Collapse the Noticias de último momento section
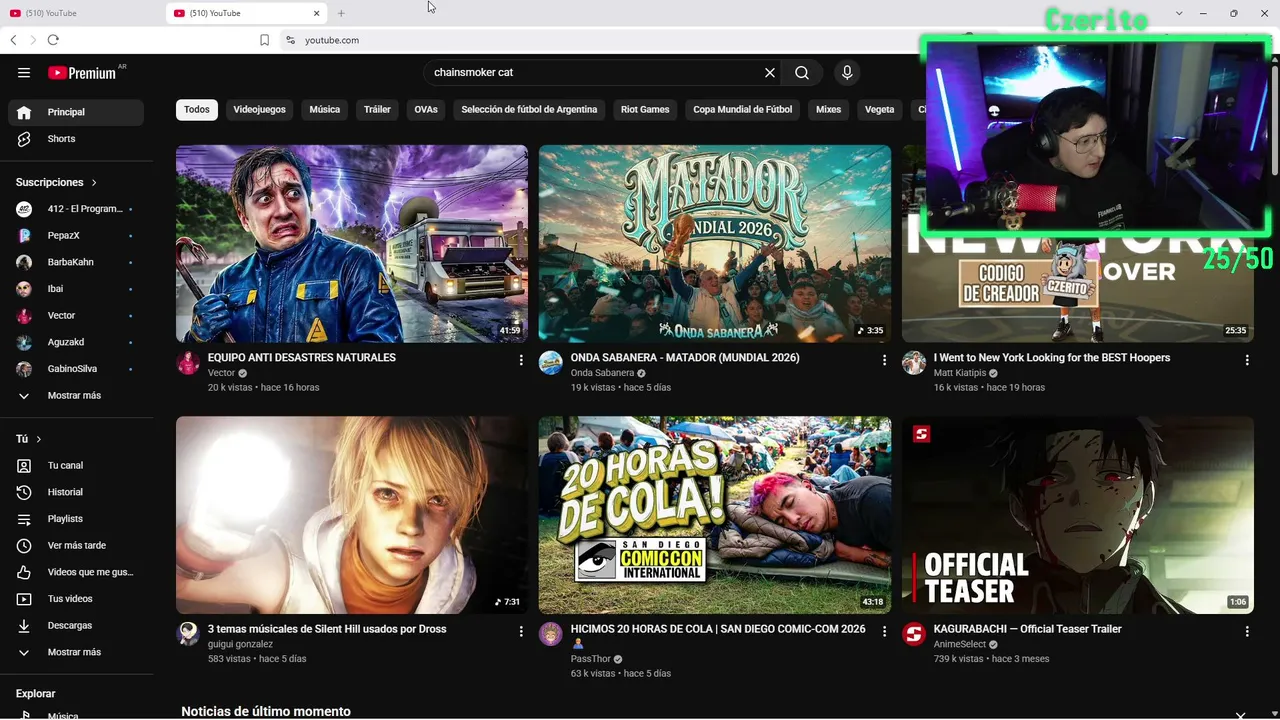1280x720 pixels. pyautogui.click(x=1240, y=714)
